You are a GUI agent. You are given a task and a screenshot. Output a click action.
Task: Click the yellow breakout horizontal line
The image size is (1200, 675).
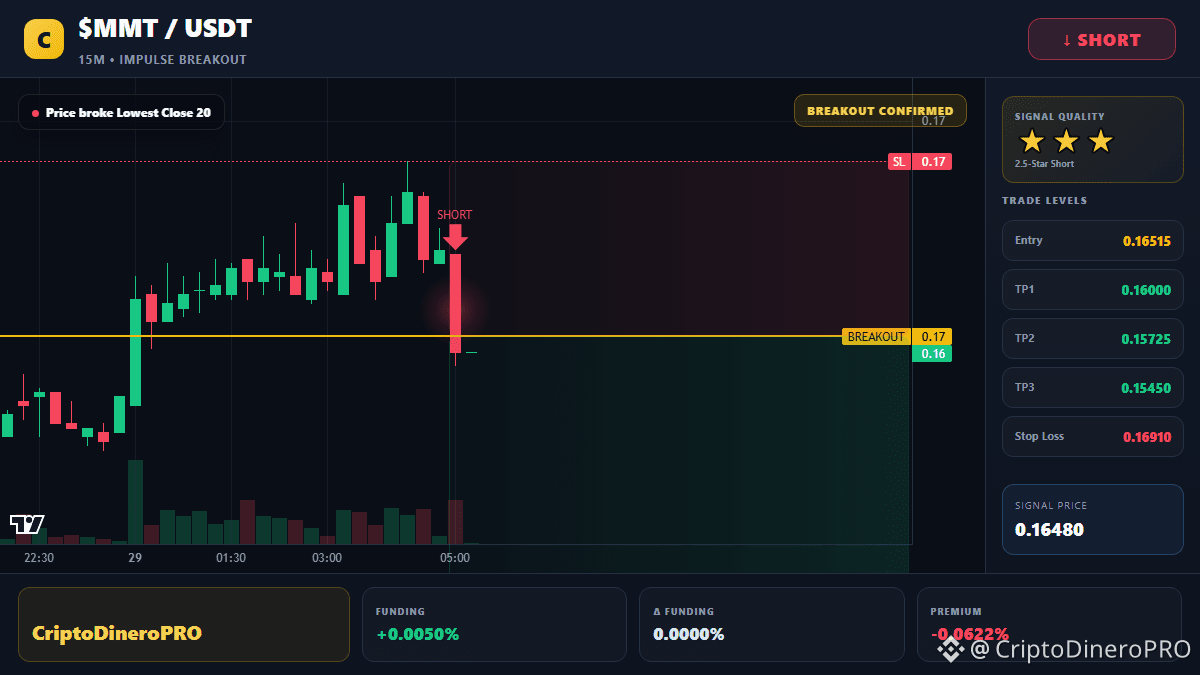pyautogui.click(x=420, y=336)
